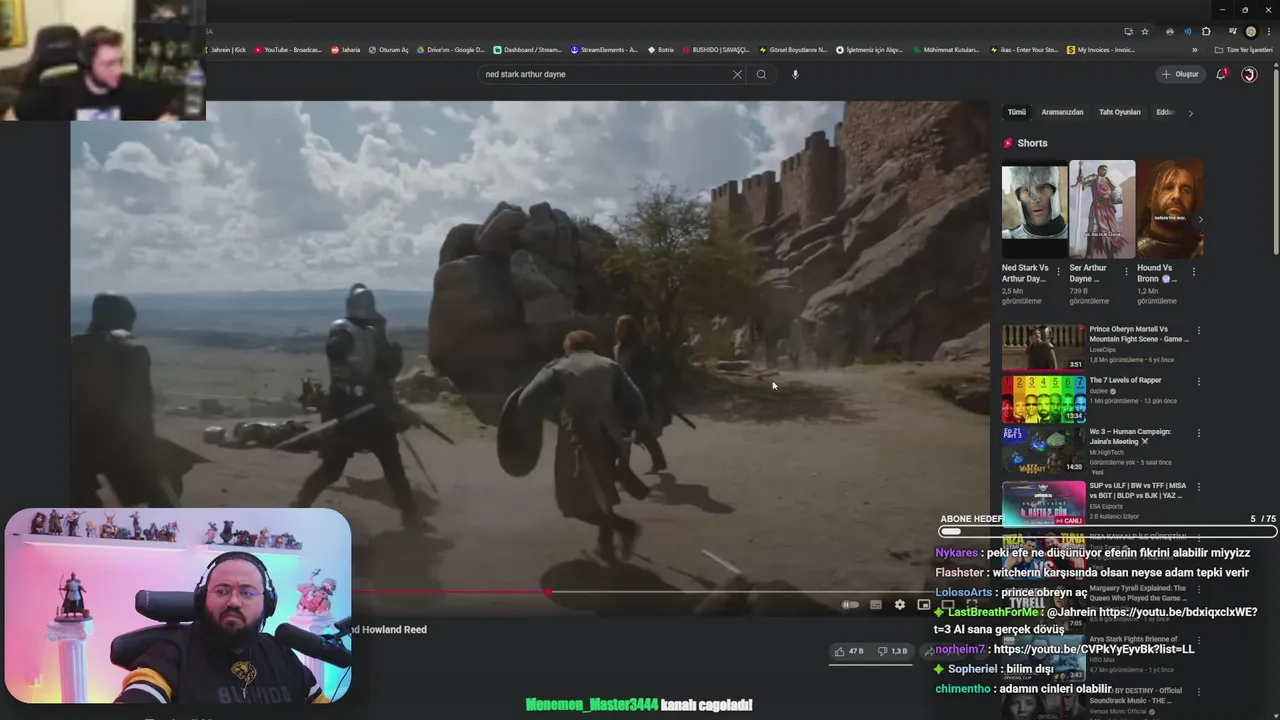The image size is (1280, 720).
Task: Open the Ned Stark Vs Arthur Dayne short
Action: tap(1035, 210)
